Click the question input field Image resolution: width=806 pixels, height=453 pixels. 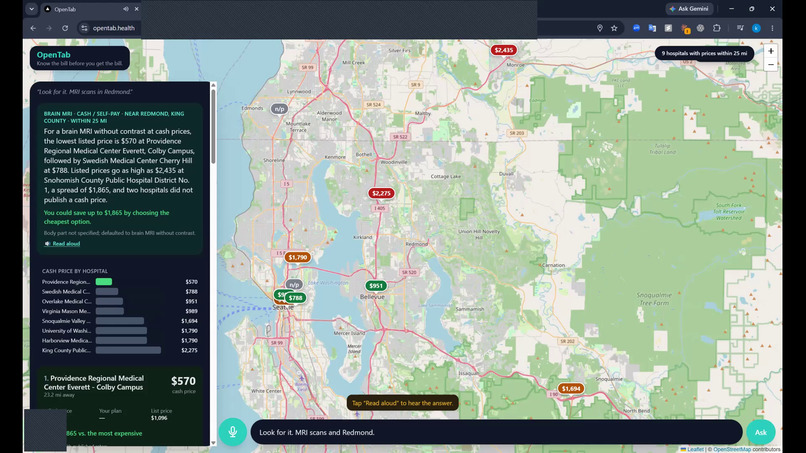click(x=496, y=432)
